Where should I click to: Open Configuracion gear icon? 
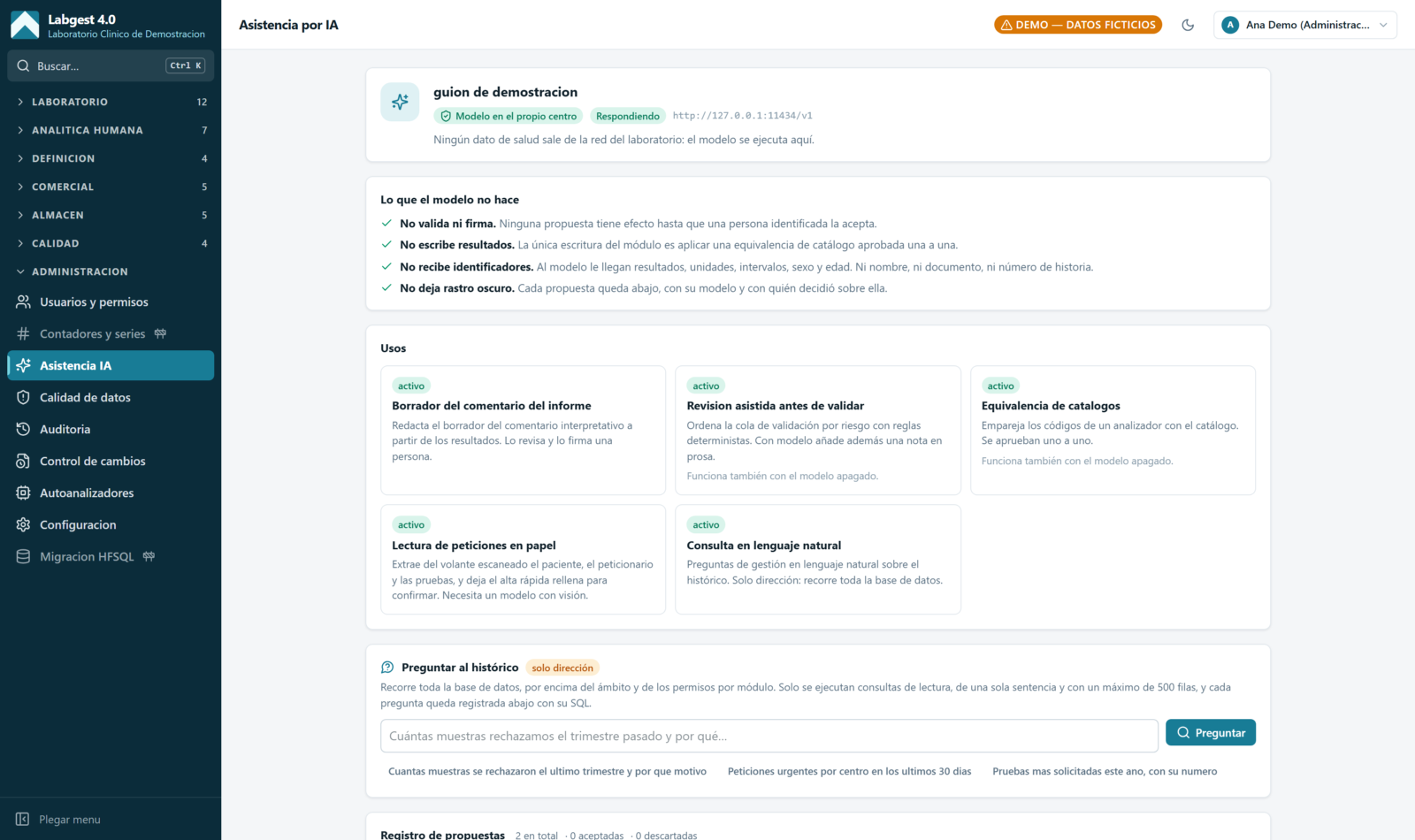[x=23, y=524]
